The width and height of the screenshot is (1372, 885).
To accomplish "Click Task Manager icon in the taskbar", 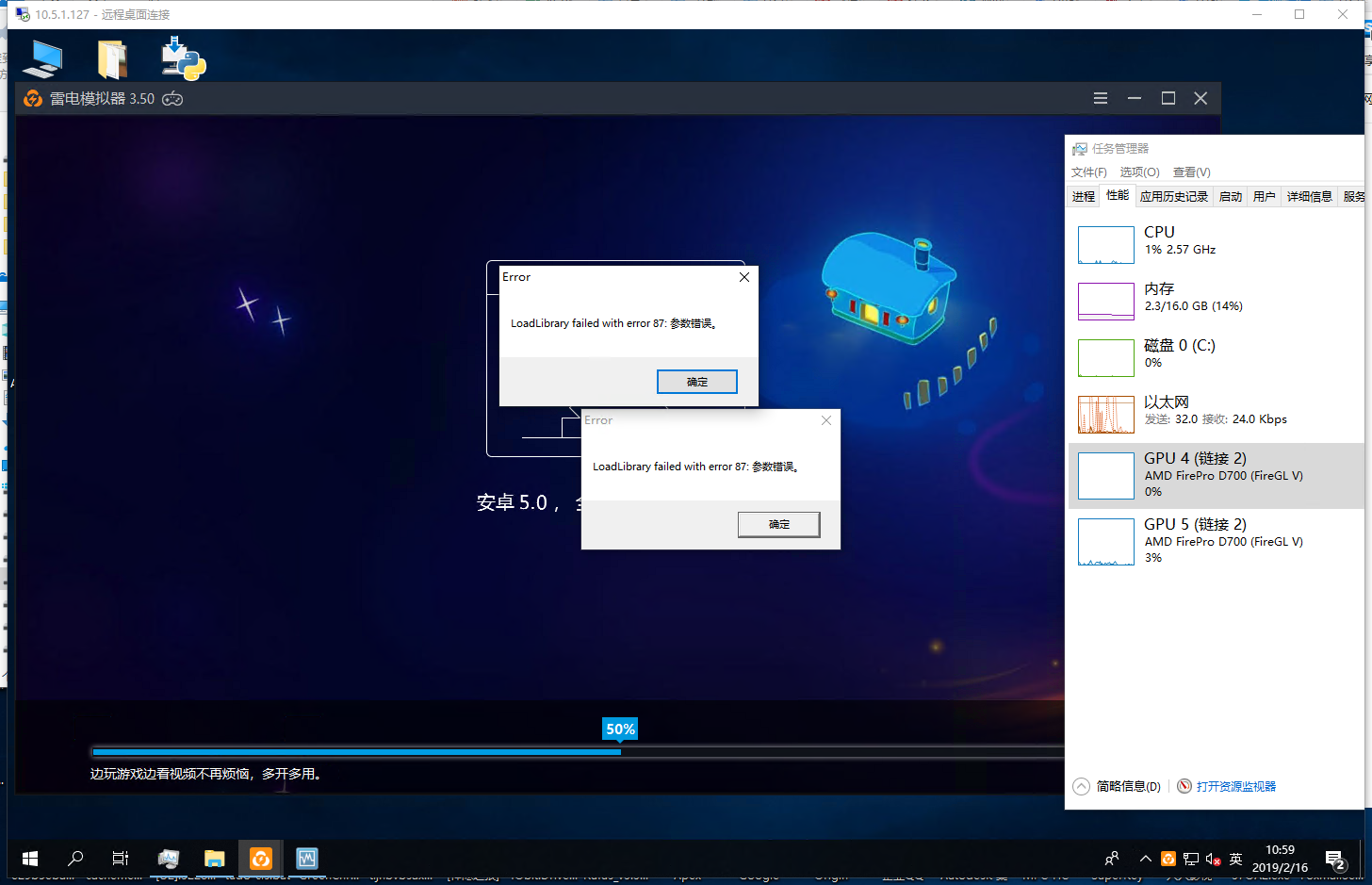I will 307,859.
